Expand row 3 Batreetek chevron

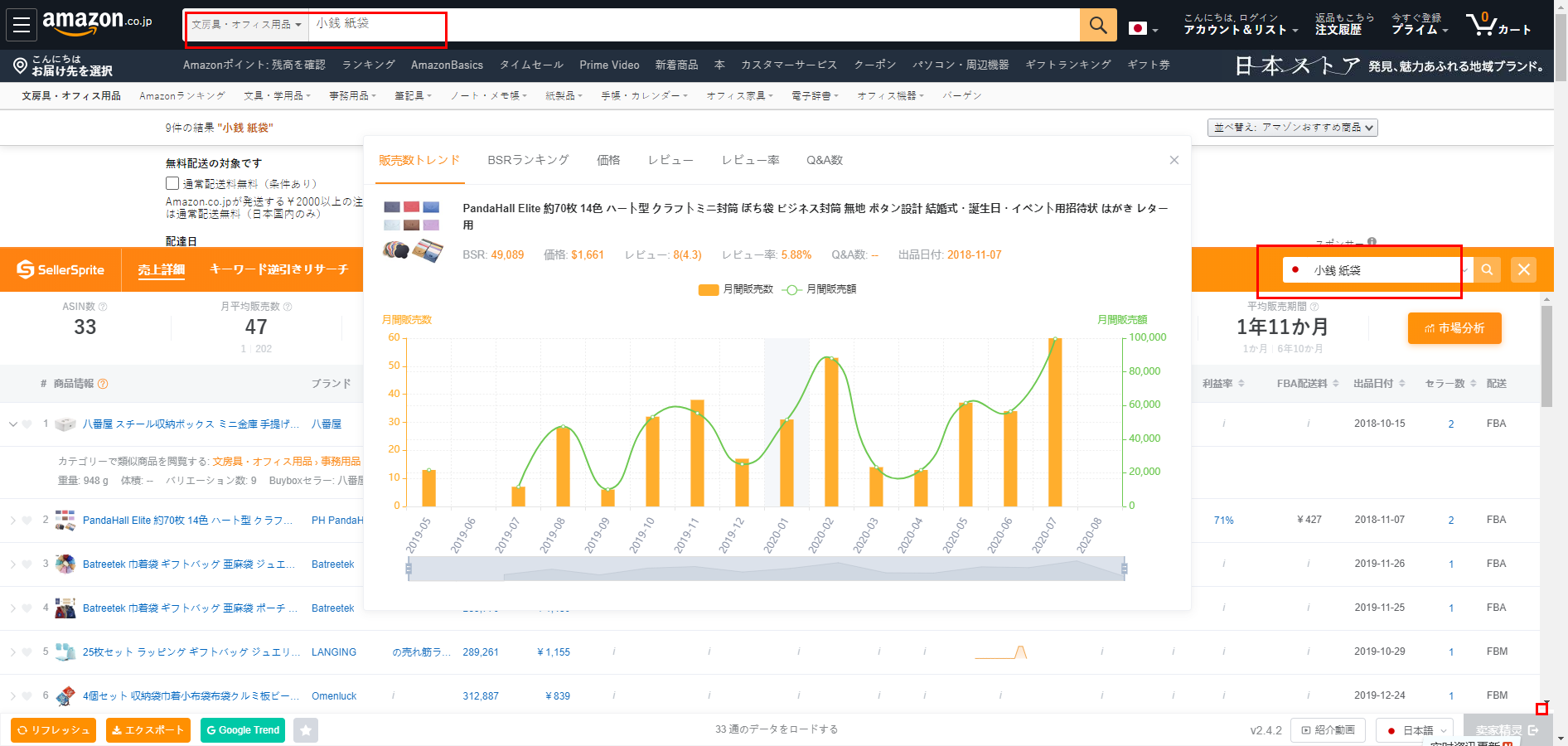point(12,564)
